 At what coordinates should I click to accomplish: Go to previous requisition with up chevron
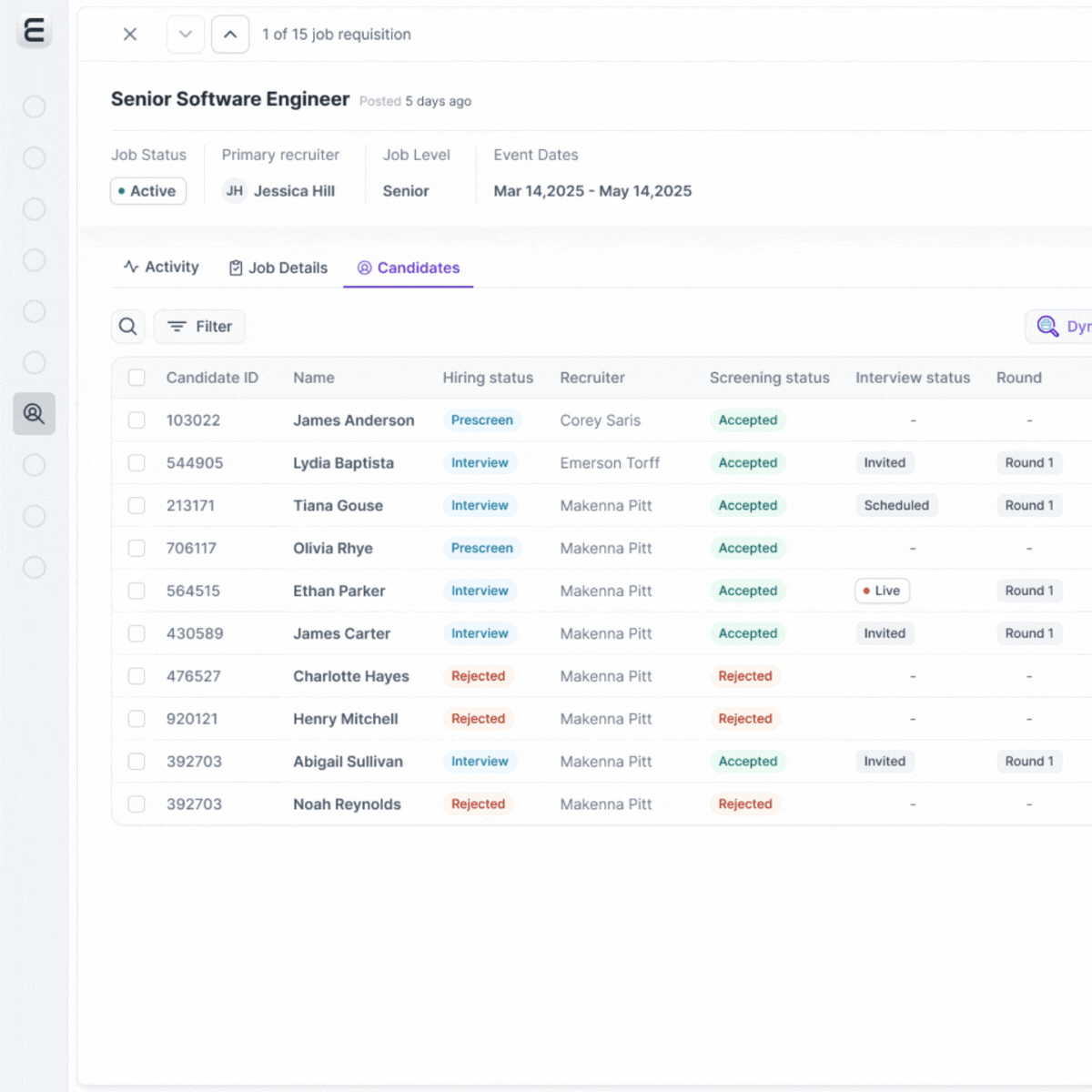(x=230, y=35)
